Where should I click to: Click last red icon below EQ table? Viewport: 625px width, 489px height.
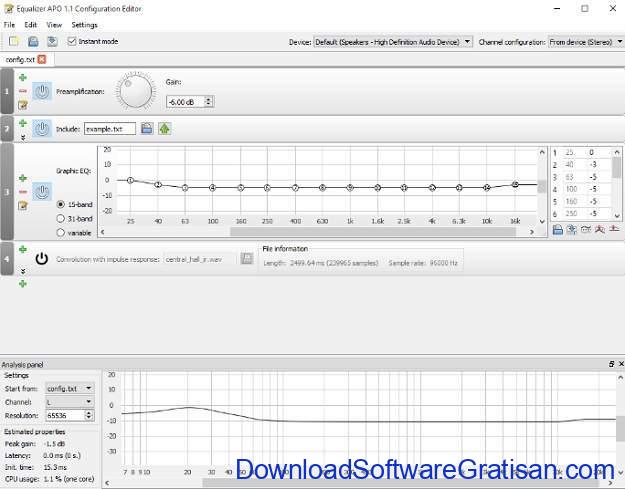coord(614,229)
